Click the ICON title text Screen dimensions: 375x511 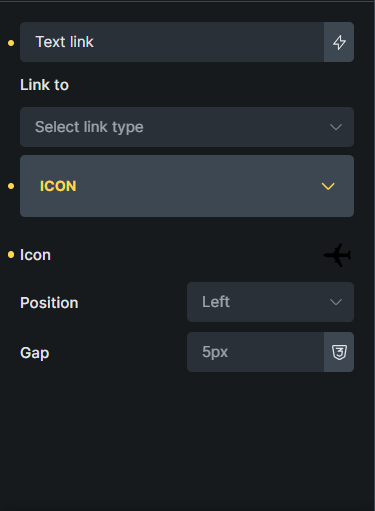[x=58, y=186]
